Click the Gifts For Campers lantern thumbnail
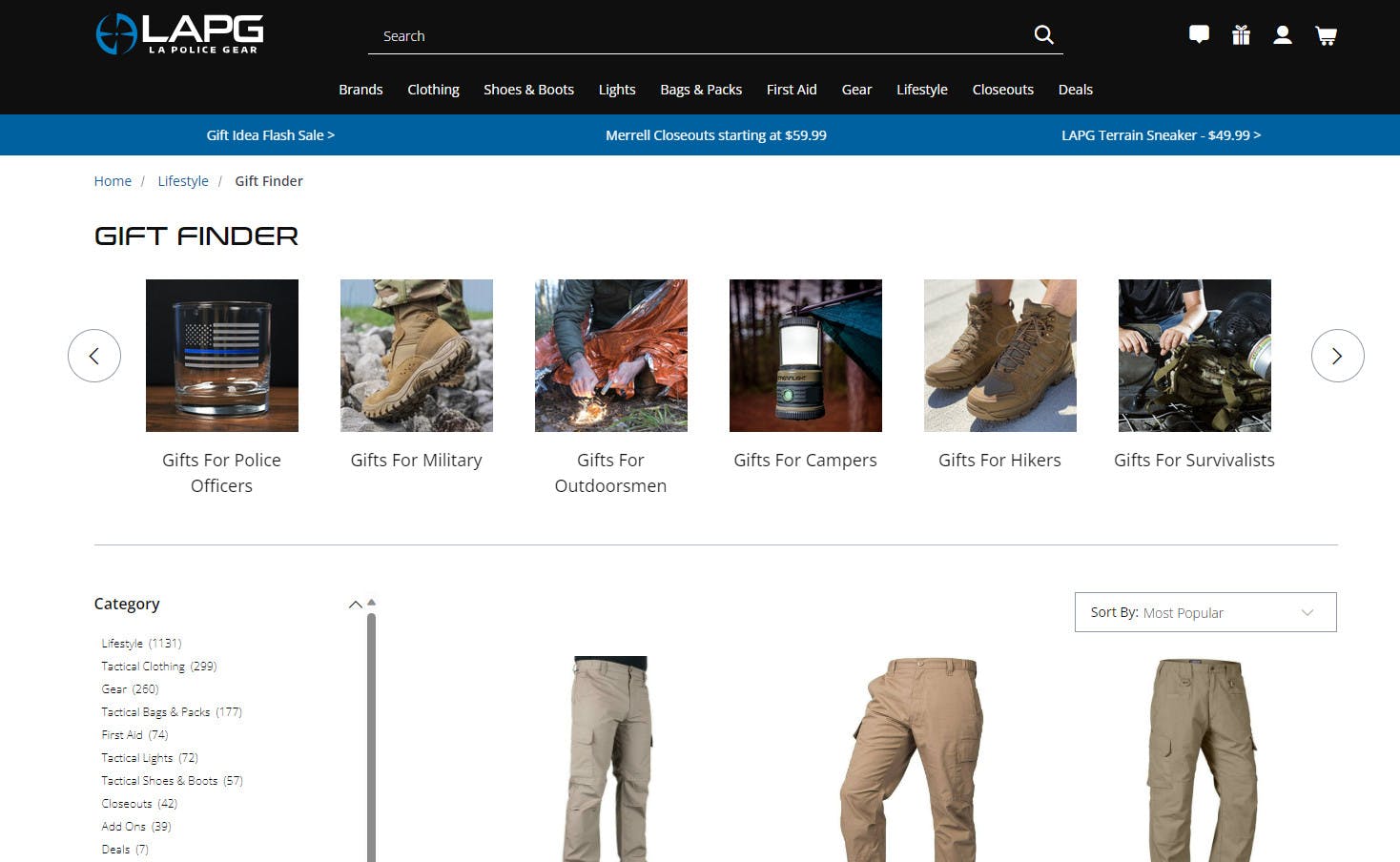The height and width of the screenshot is (862, 1400). pos(805,356)
